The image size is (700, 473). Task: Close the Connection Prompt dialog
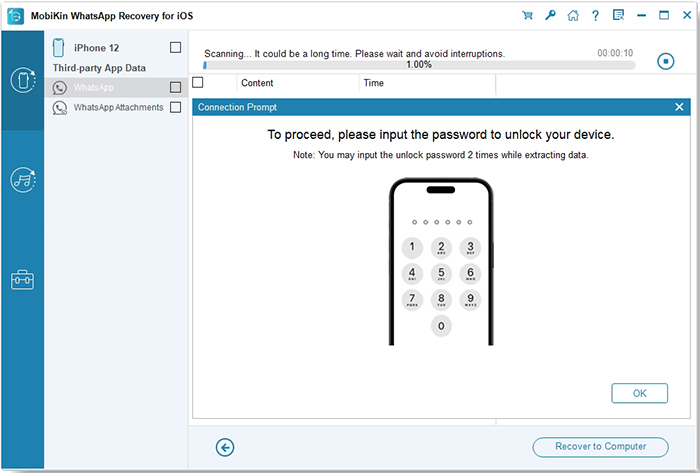(679, 107)
